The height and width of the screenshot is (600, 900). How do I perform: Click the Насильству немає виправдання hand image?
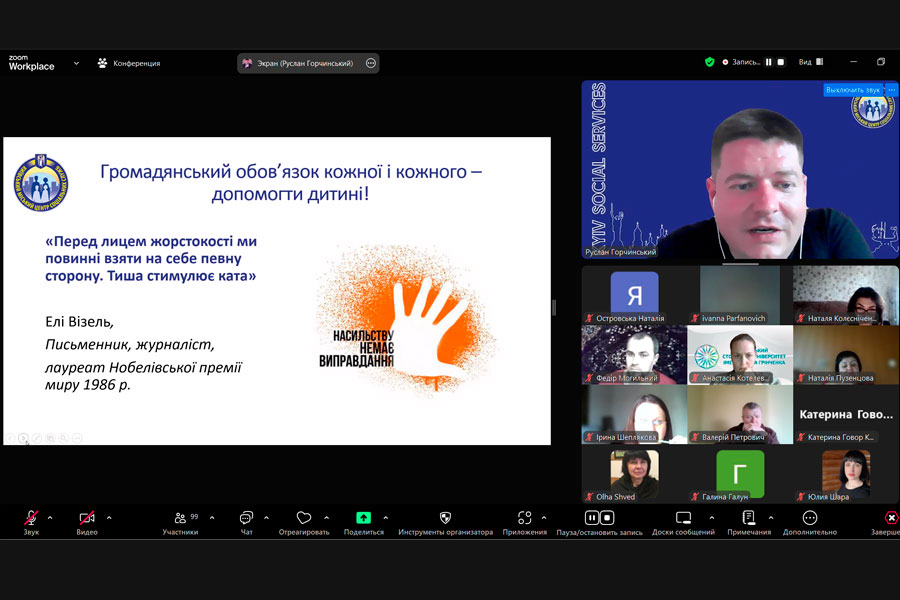point(406,322)
